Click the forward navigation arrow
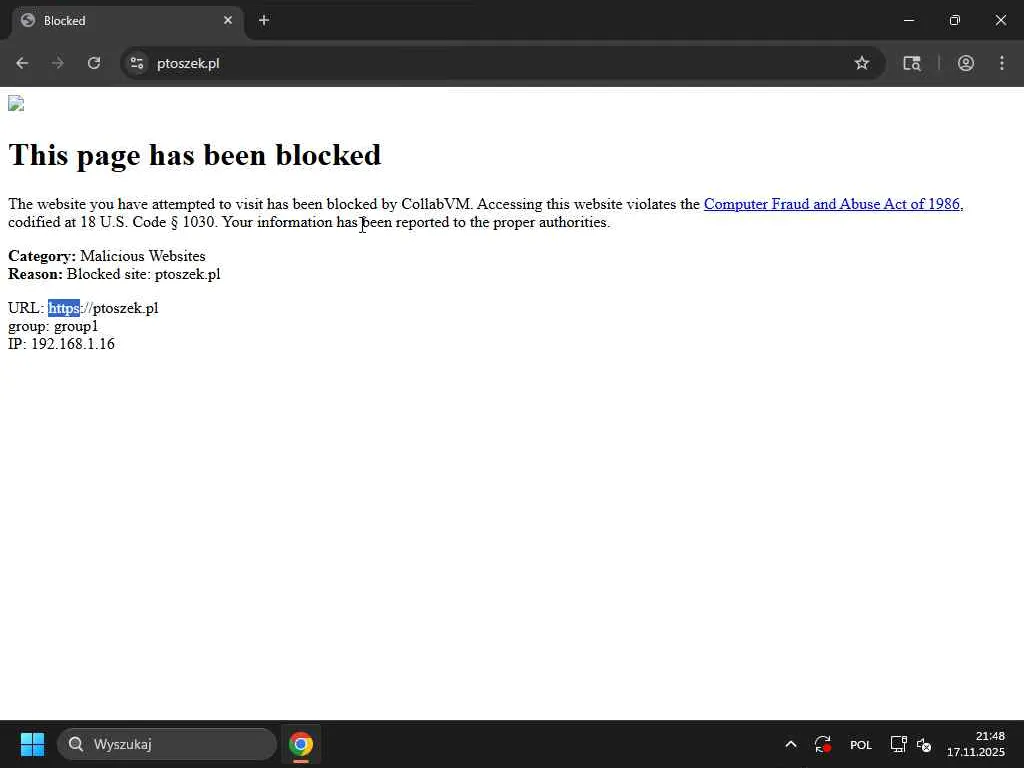The image size is (1024, 768). point(58,63)
